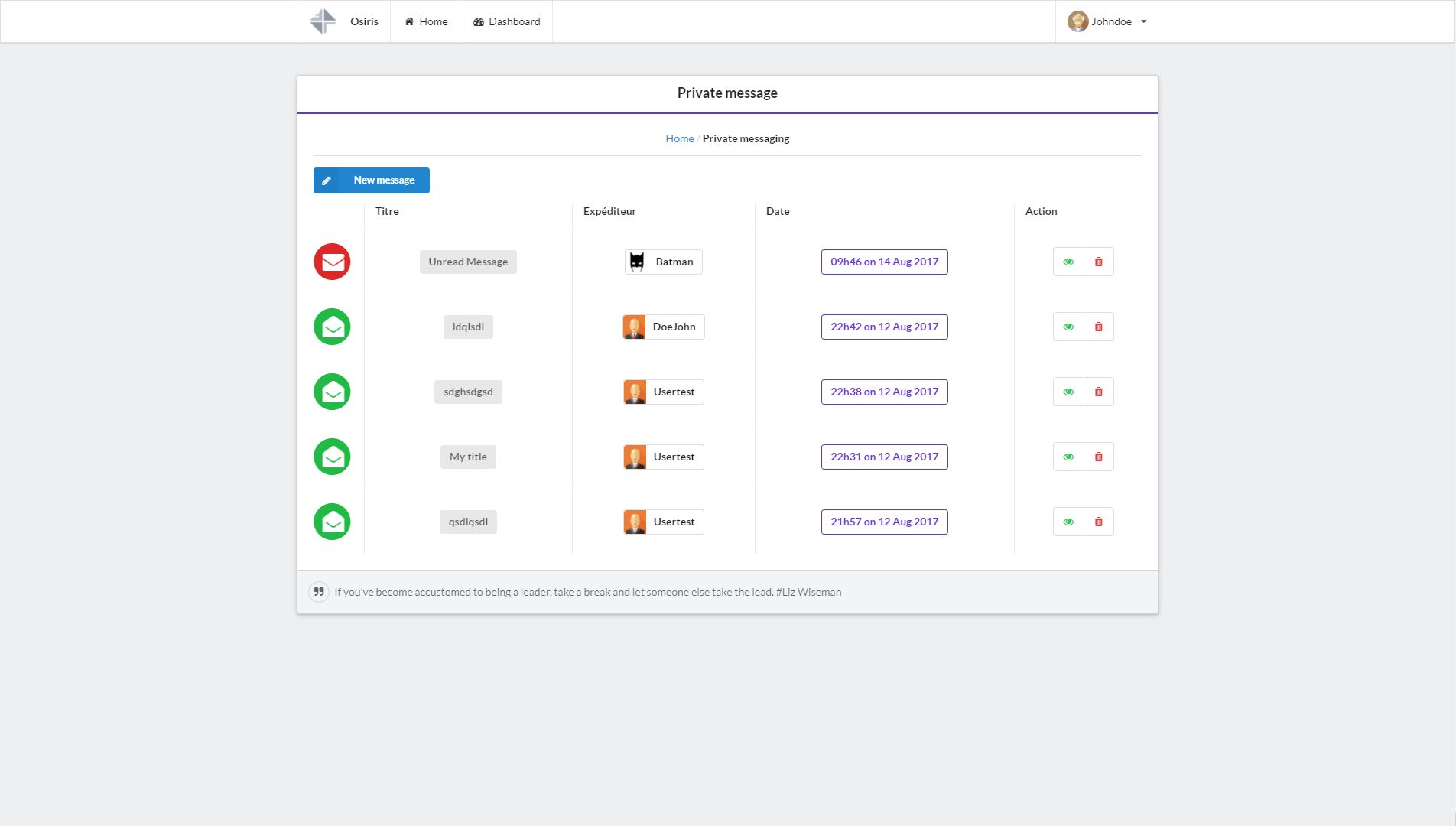
Task: Delete the message titled My title
Action: (1098, 457)
